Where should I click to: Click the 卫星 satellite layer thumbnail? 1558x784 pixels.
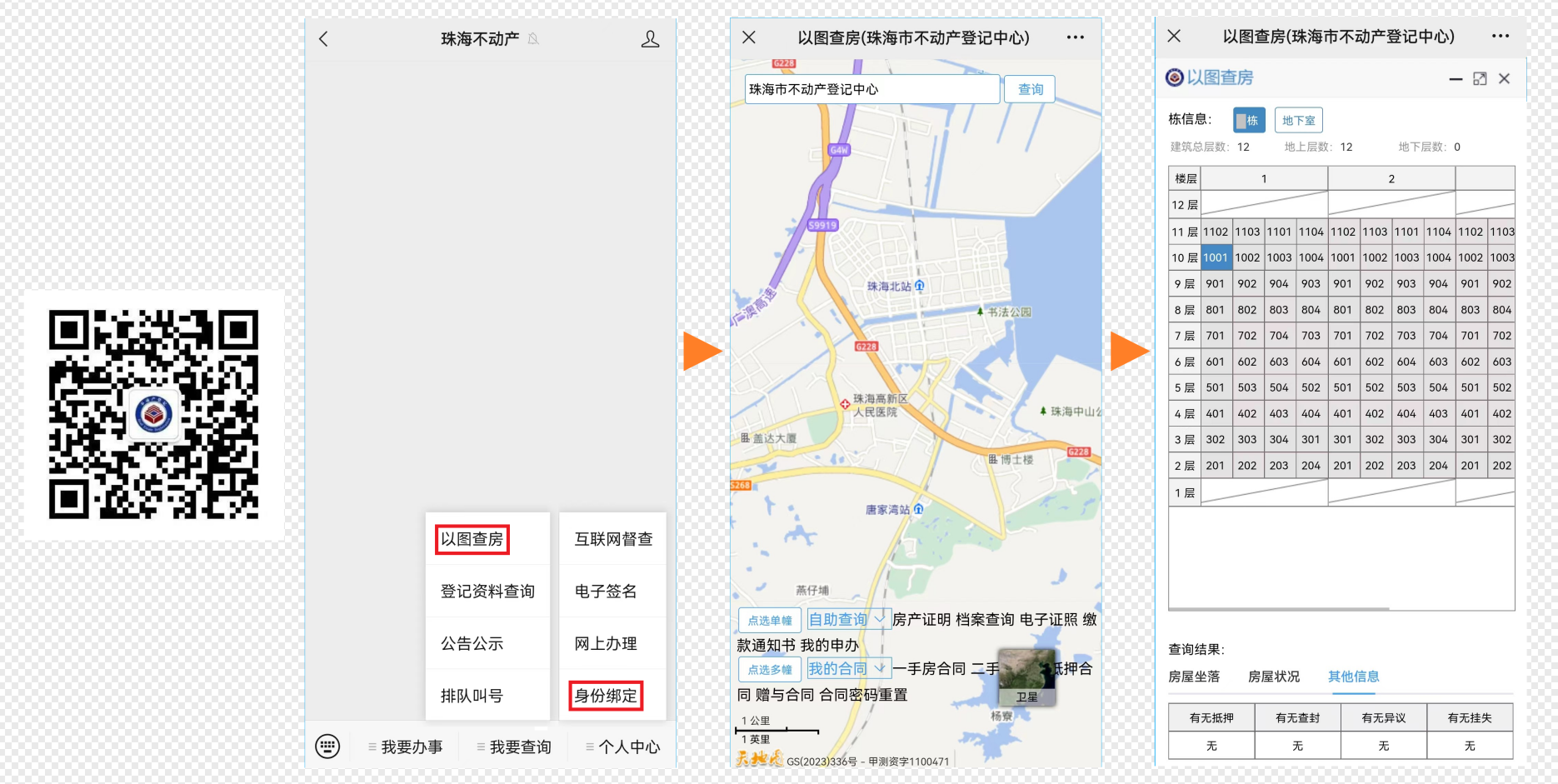(x=1026, y=678)
